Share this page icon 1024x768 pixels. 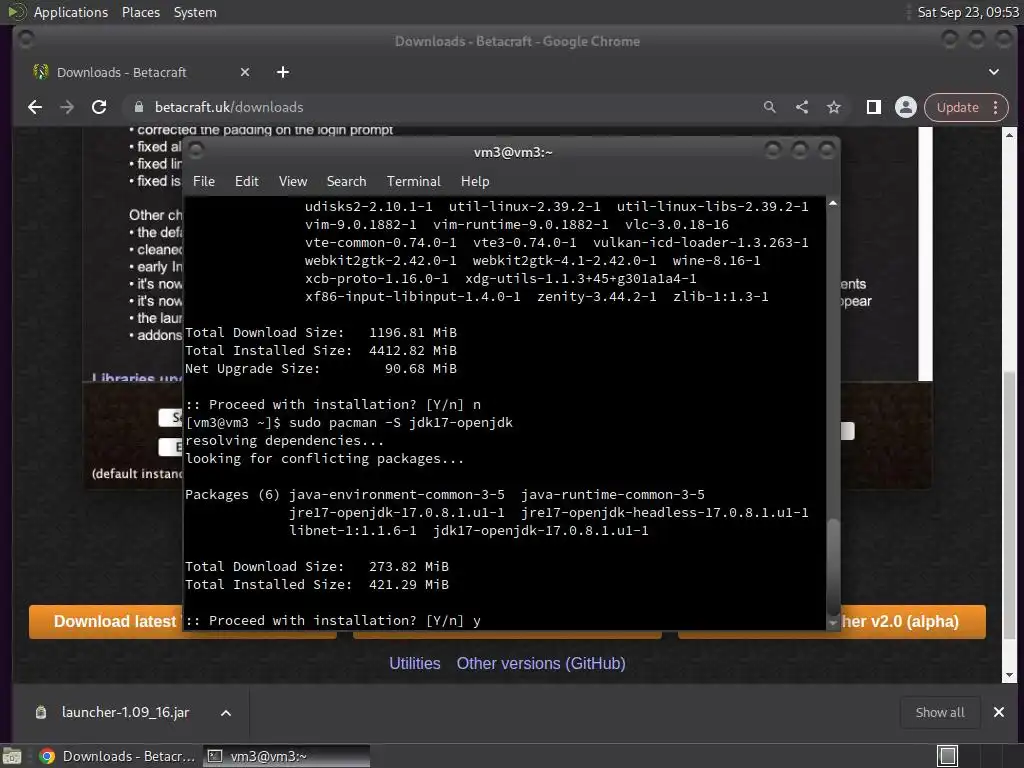pyautogui.click(x=802, y=107)
